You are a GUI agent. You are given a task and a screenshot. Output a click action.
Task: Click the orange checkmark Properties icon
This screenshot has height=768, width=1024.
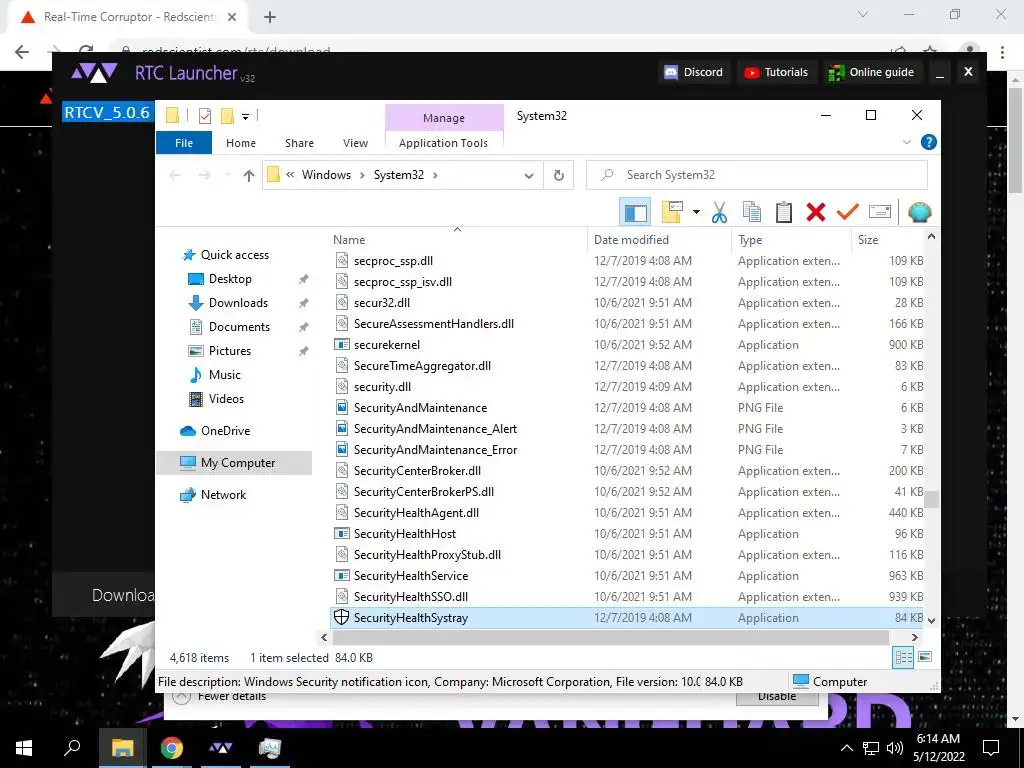[848, 212]
